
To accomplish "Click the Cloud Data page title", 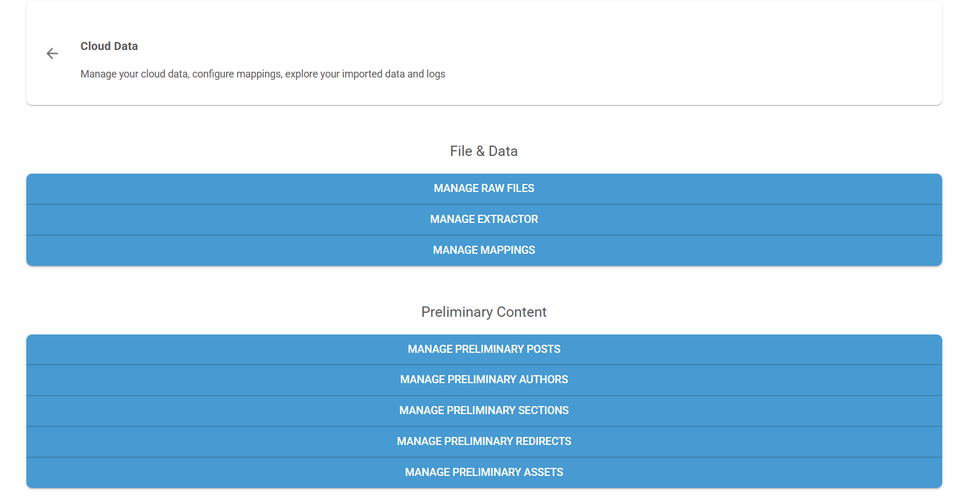I will coord(109,46).
